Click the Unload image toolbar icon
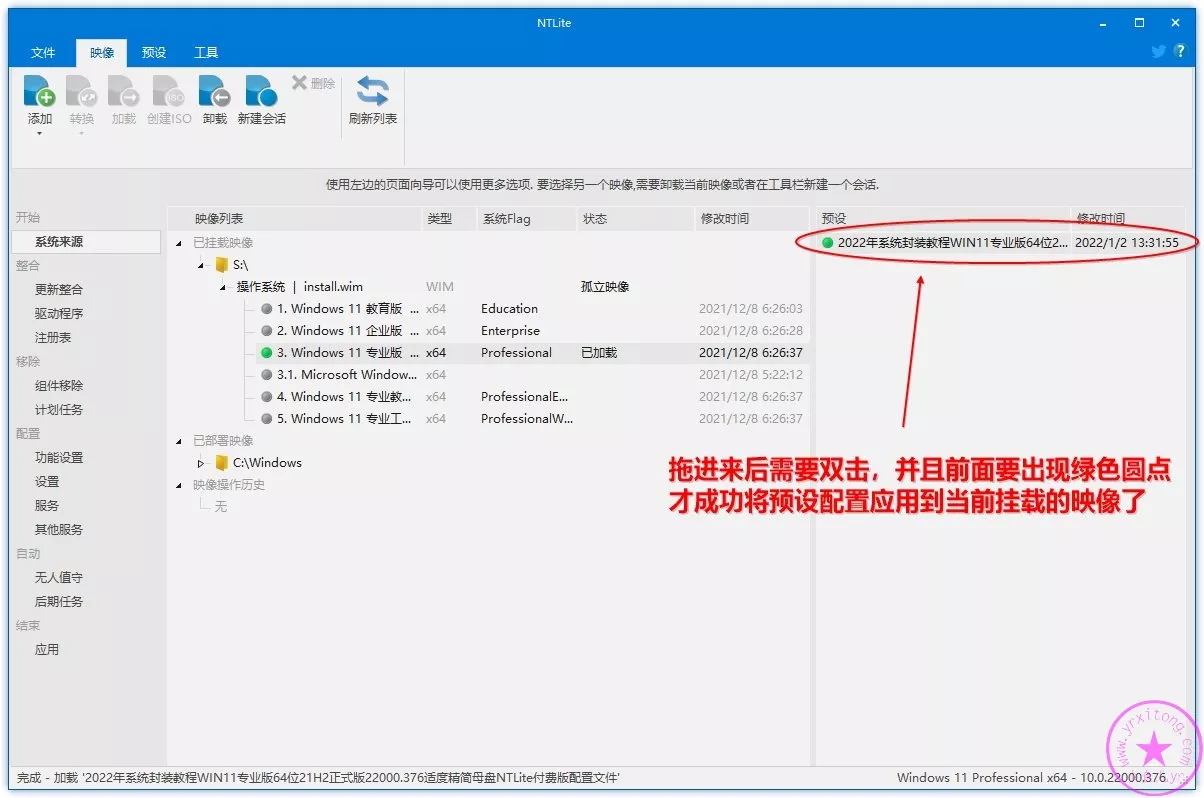Image resolution: width=1204 pixels, height=798 pixels. pos(214,93)
